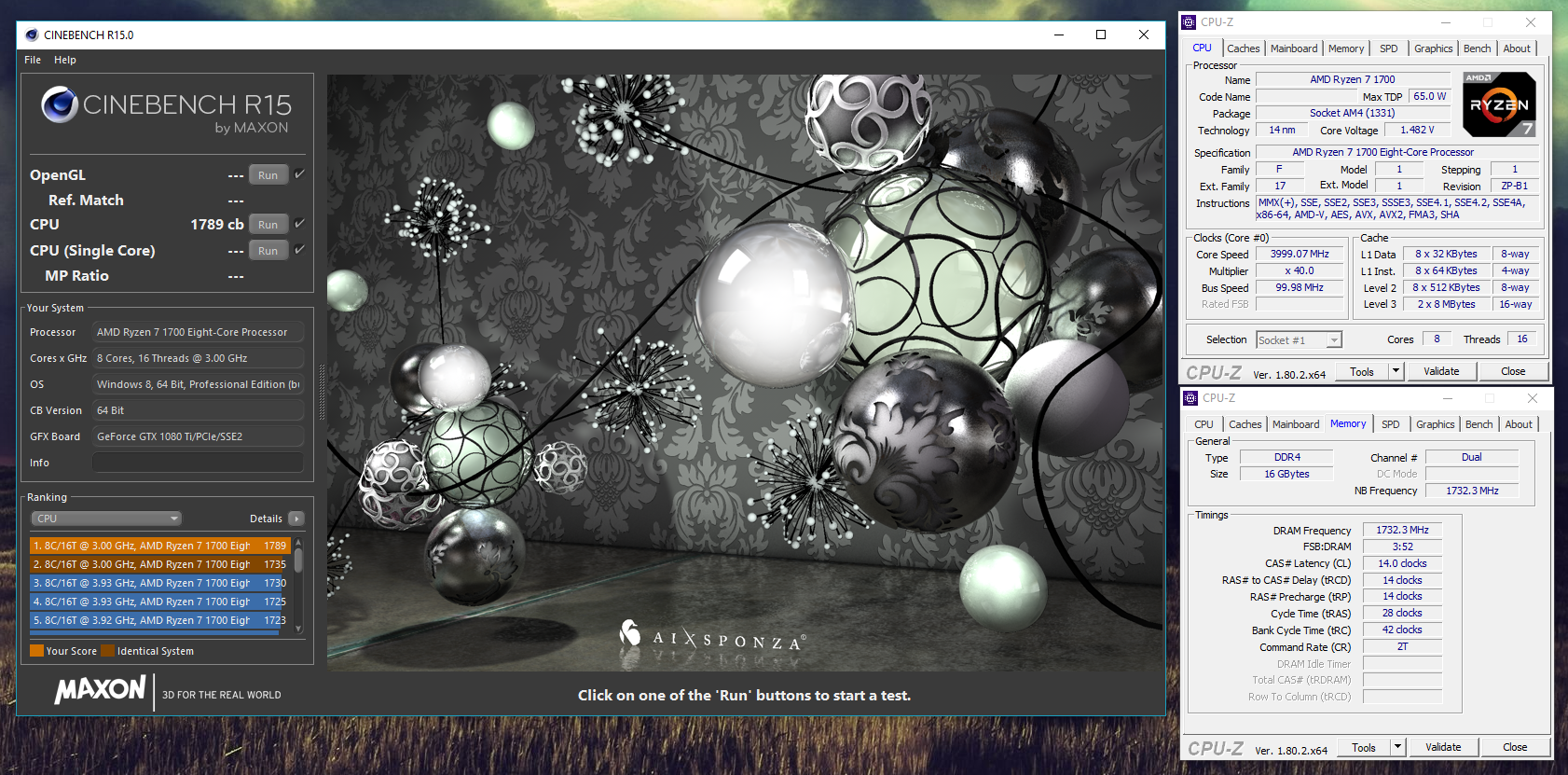
Task: Switch to Graphics tab in upper CPU-Z window
Action: (x=1433, y=48)
